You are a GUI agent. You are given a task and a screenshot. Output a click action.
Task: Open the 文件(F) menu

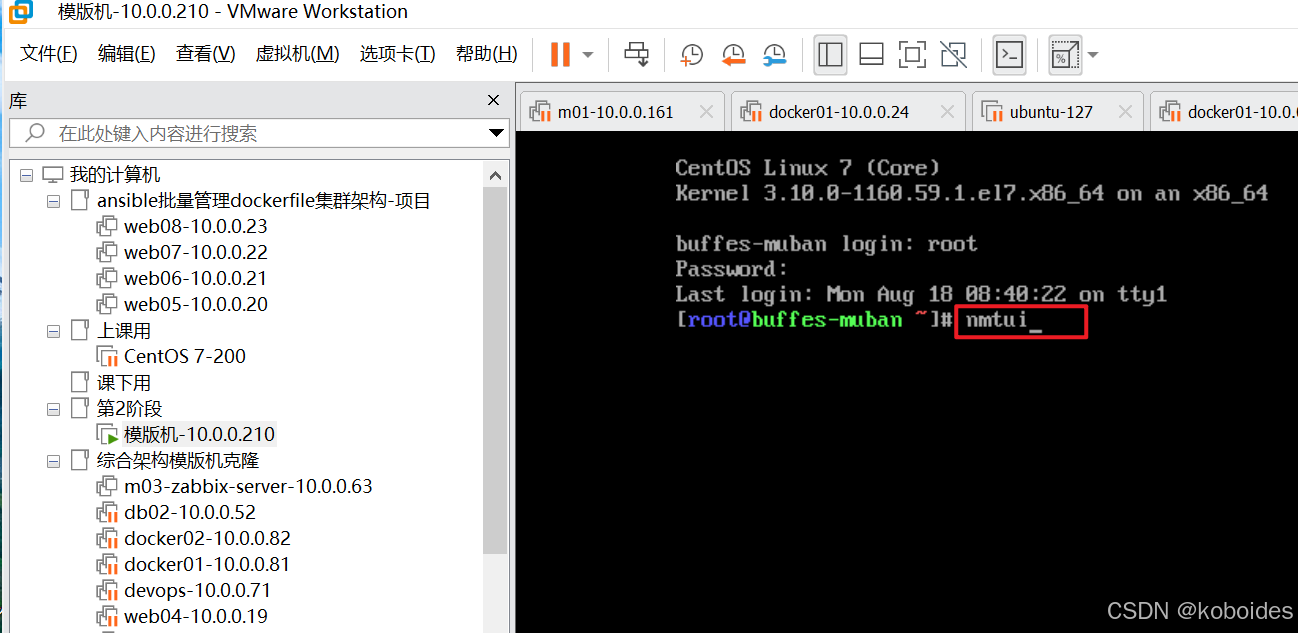[49, 54]
